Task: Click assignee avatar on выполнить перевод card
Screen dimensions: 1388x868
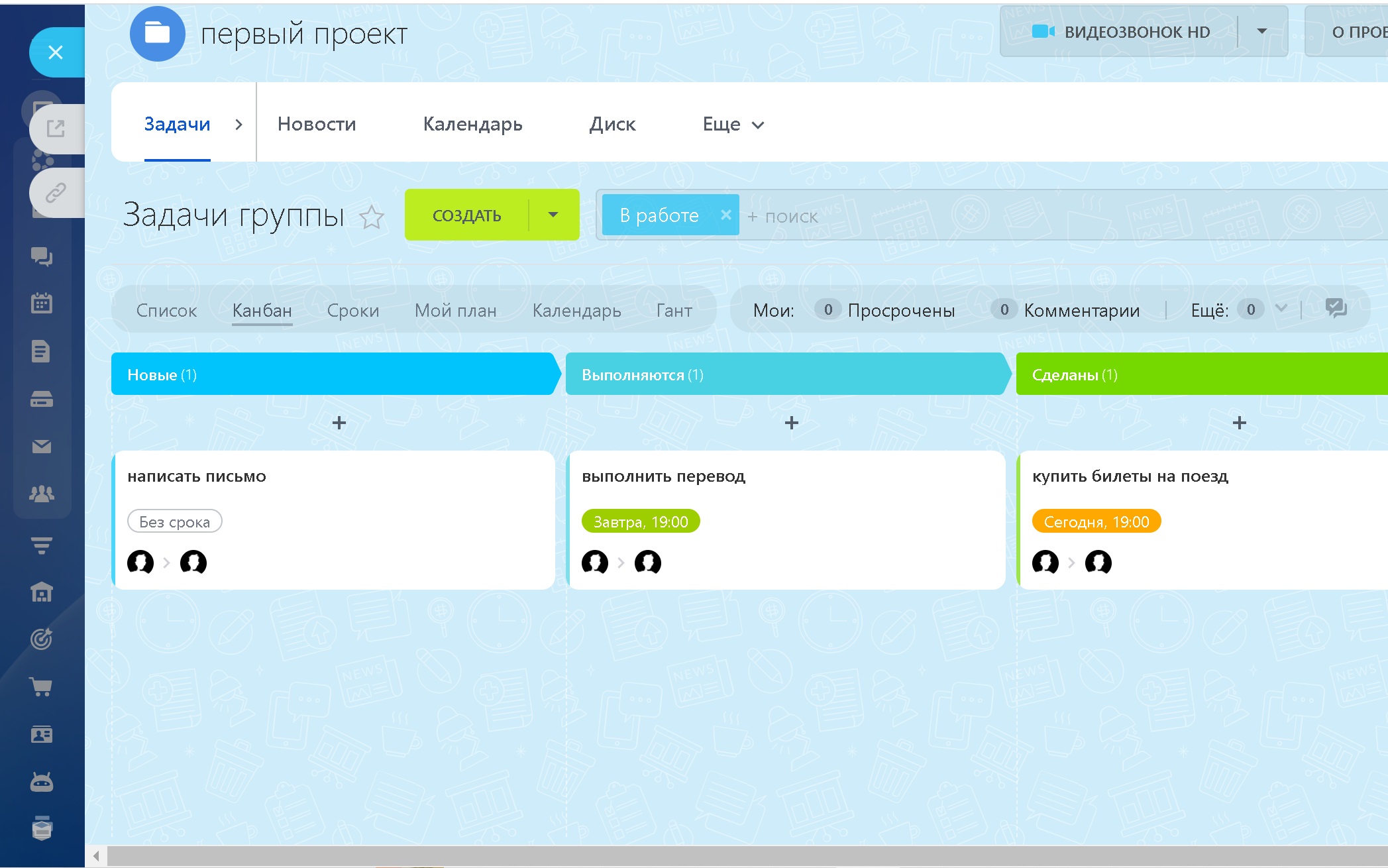Action: click(x=648, y=563)
